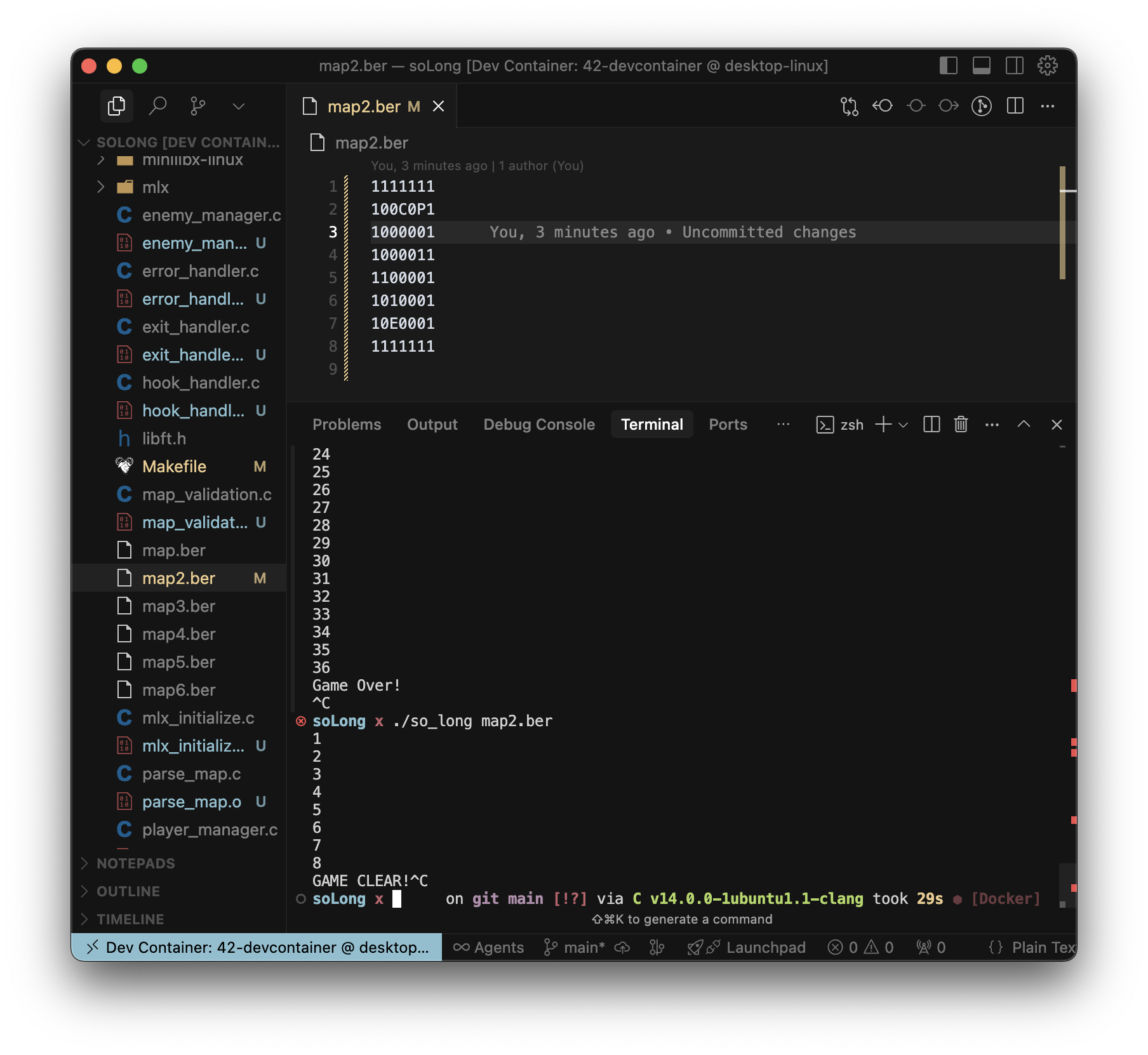Switch to the Debug Console tab

pyautogui.click(x=538, y=424)
